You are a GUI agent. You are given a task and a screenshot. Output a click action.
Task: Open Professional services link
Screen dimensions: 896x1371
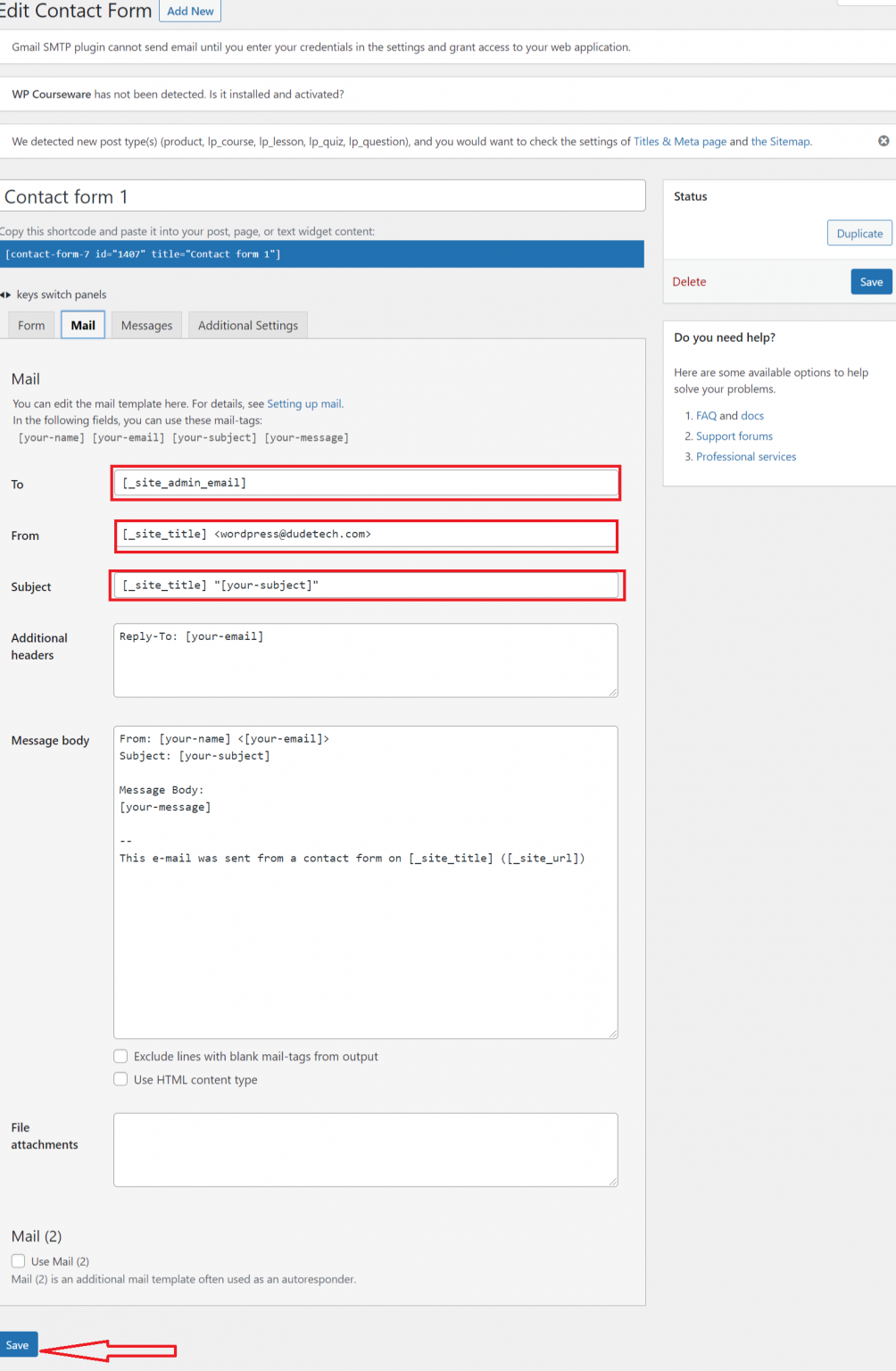[745, 457]
